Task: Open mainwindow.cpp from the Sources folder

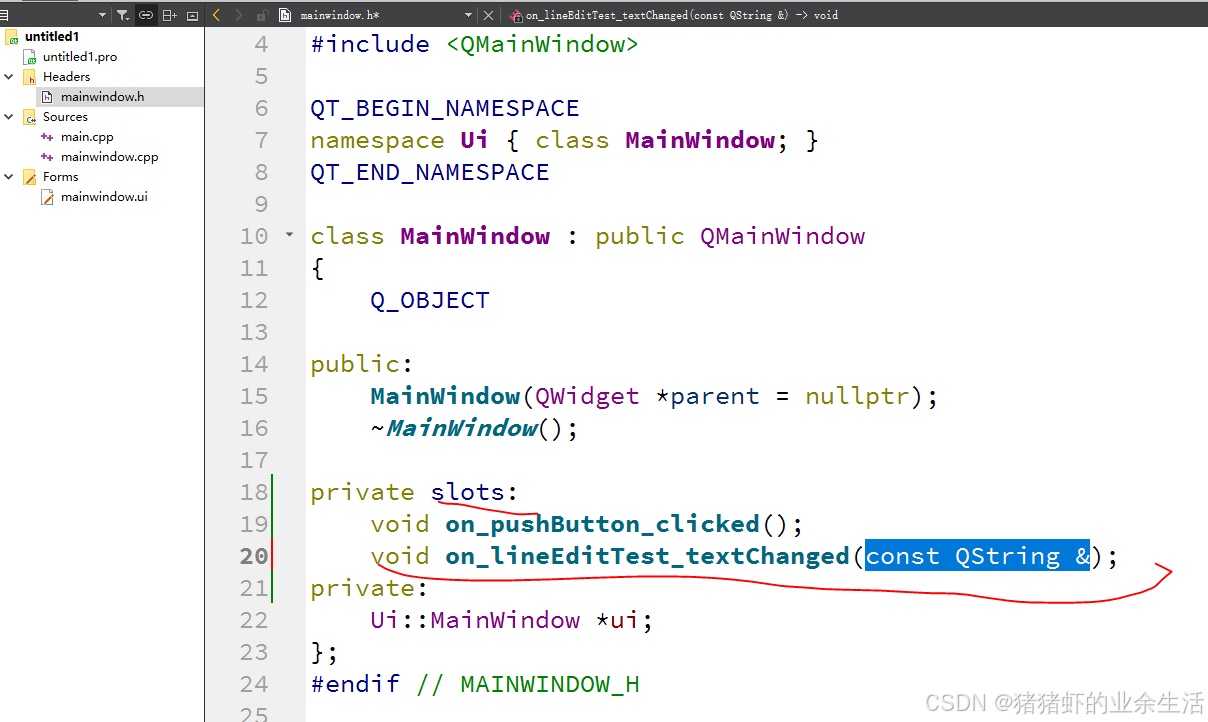Action: (109, 157)
